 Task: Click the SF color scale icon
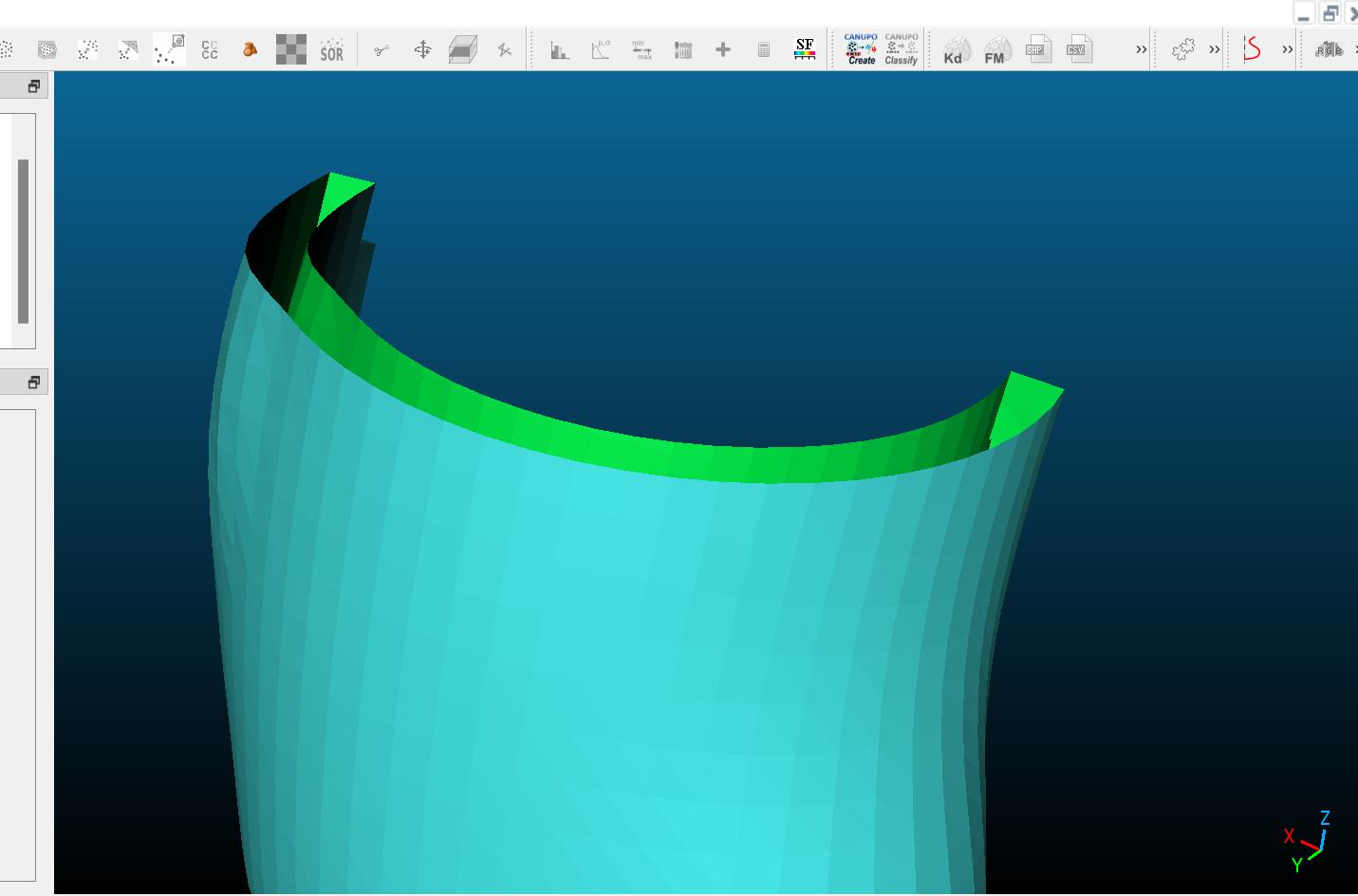point(805,49)
